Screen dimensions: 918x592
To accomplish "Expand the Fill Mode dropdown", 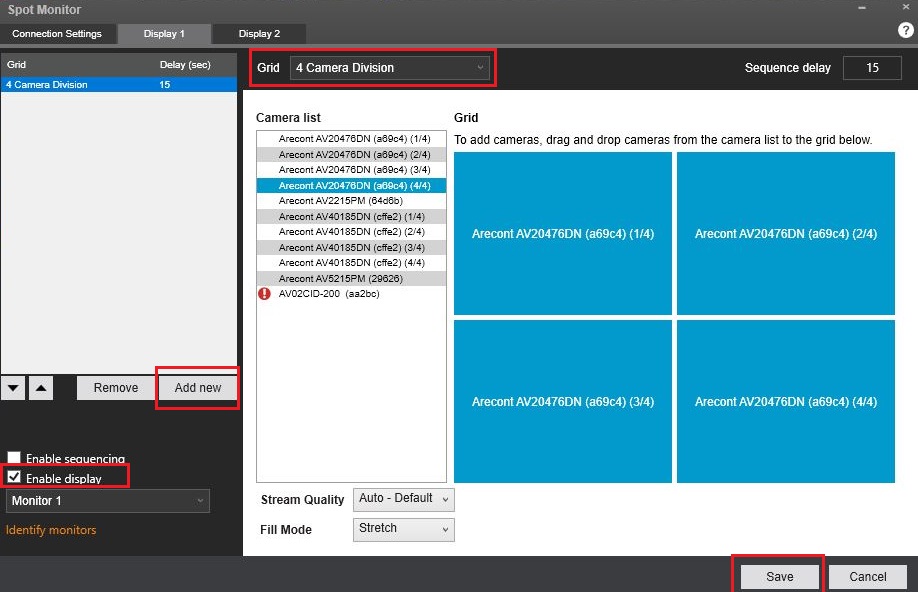I will click(403, 529).
